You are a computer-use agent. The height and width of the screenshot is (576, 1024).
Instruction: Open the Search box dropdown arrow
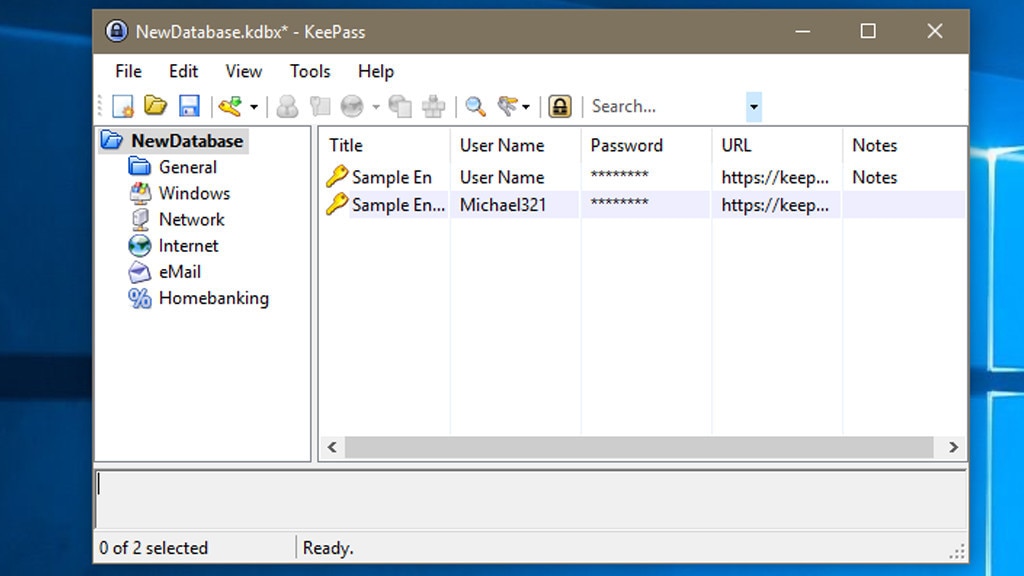[x=753, y=106]
